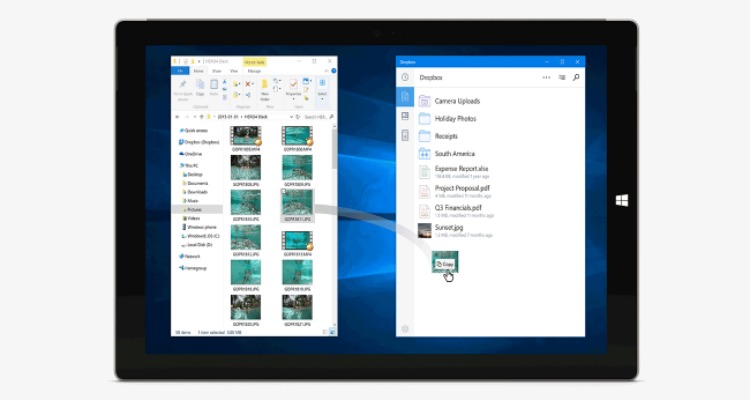Click the Dropbox list view icon
The height and width of the screenshot is (400, 750).
tap(561, 77)
